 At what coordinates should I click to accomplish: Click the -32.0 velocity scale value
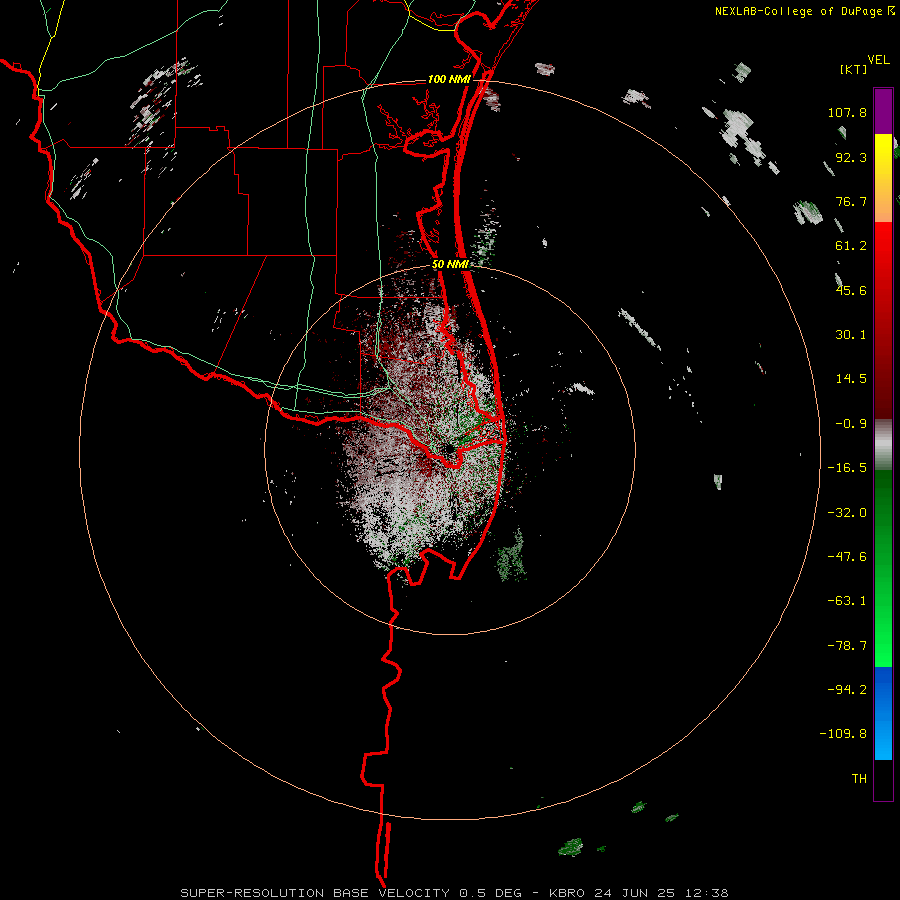click(x=847, y=513)
